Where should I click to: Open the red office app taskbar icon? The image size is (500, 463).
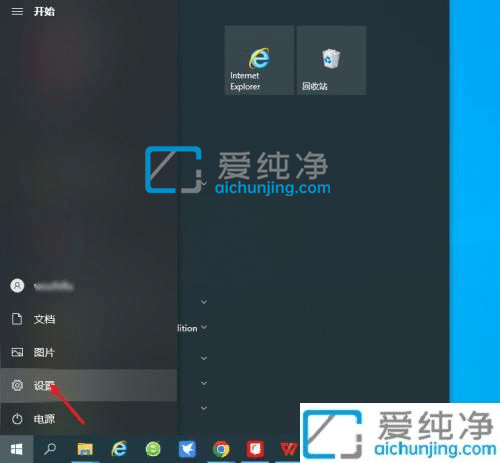255,449
